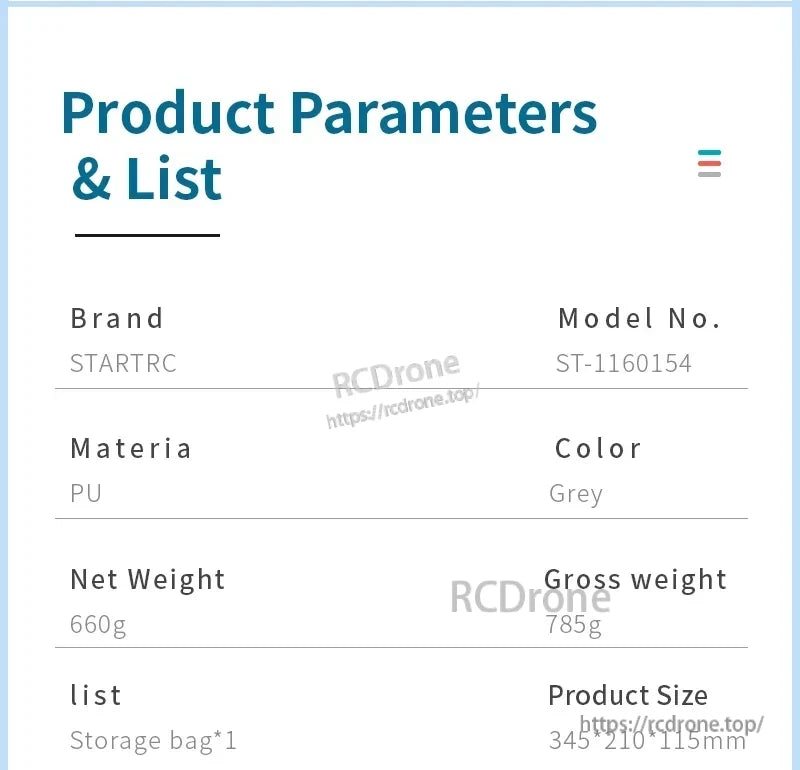Screen dimensions: 800x770
Task: Click the Storage bag*1 list entry
Action: [x=153, y=741]
